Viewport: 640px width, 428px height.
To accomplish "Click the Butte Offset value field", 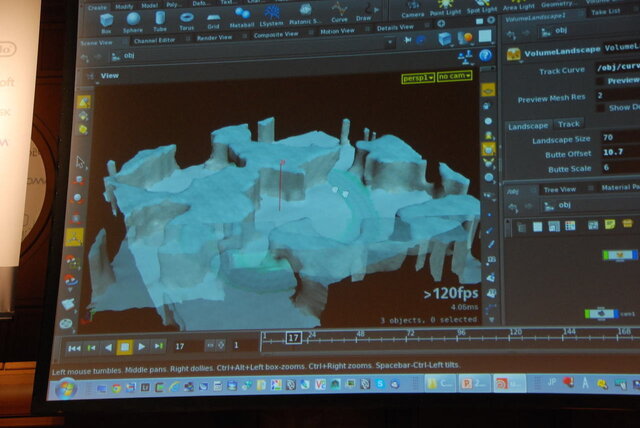I will point(620,152).
